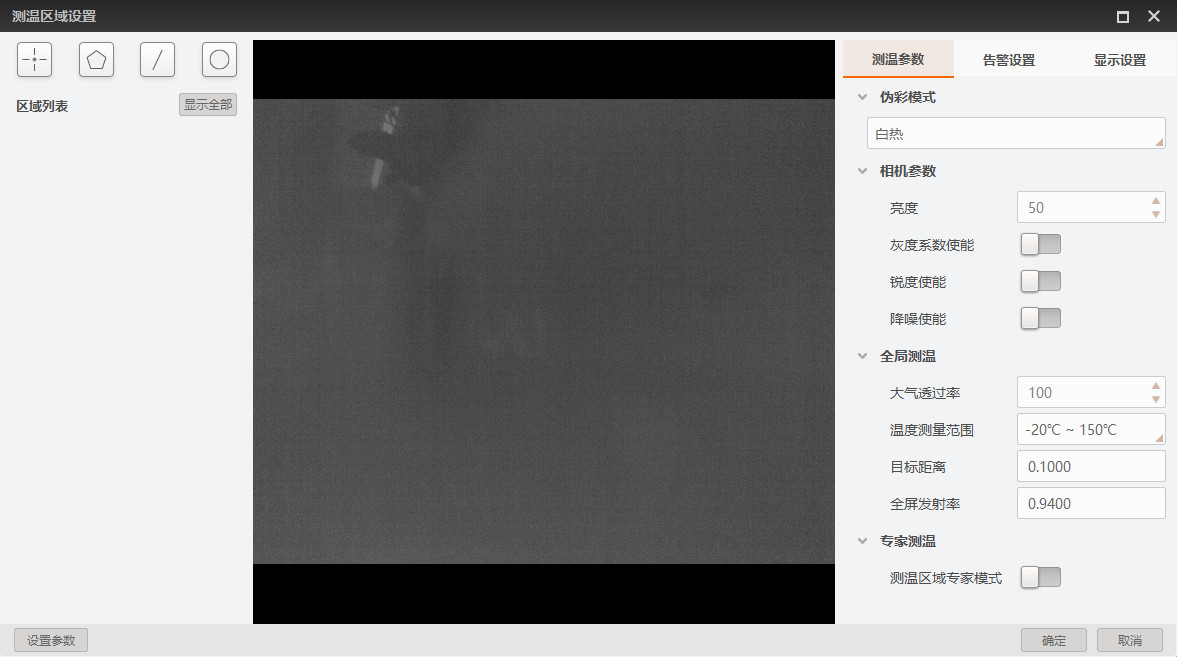Increase the 大气透过率 value with up arrow
Image resolution: width=1177 pixels, height=657 pixels.
pos(1156,386)
